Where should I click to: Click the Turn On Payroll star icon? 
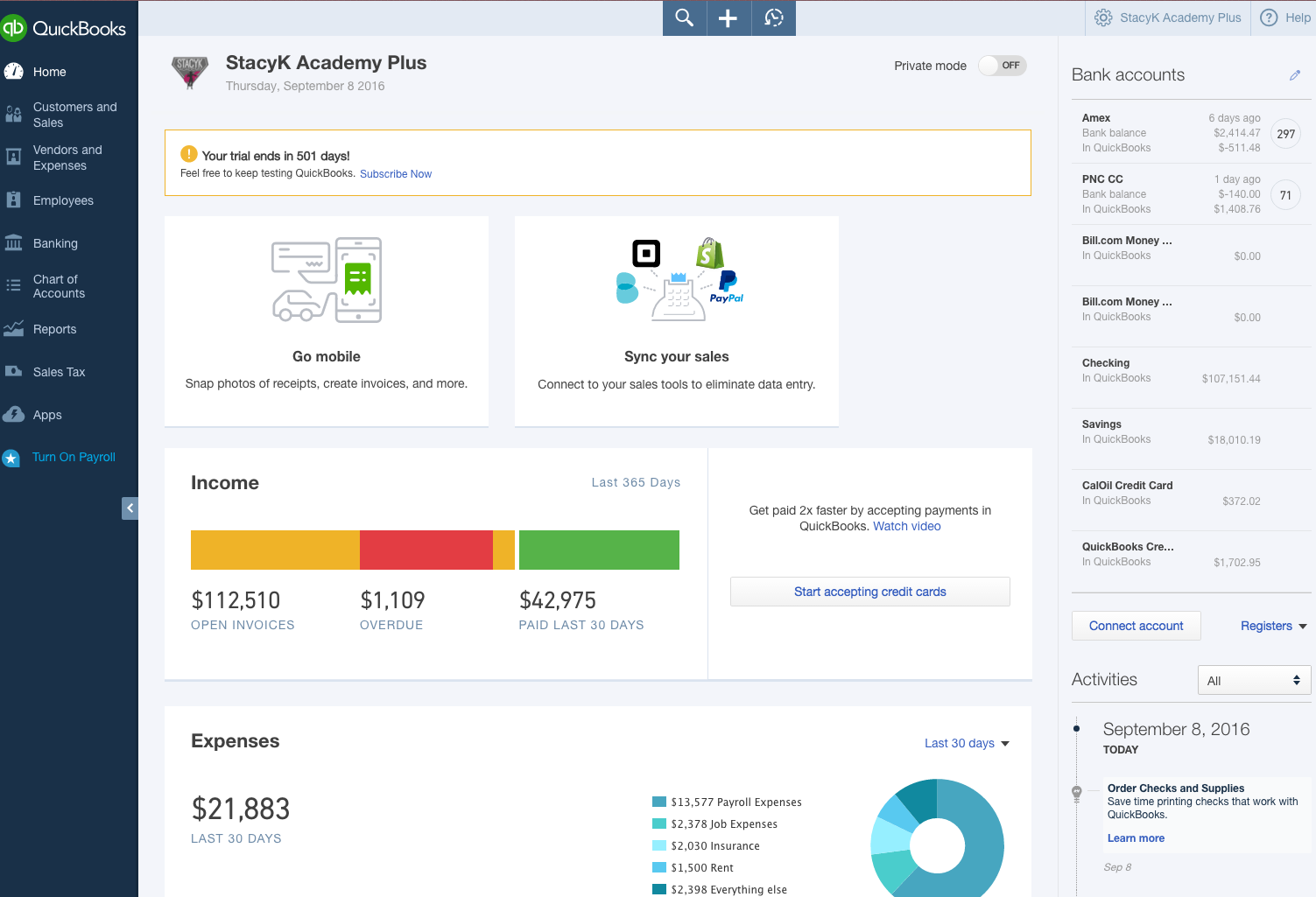11,458
